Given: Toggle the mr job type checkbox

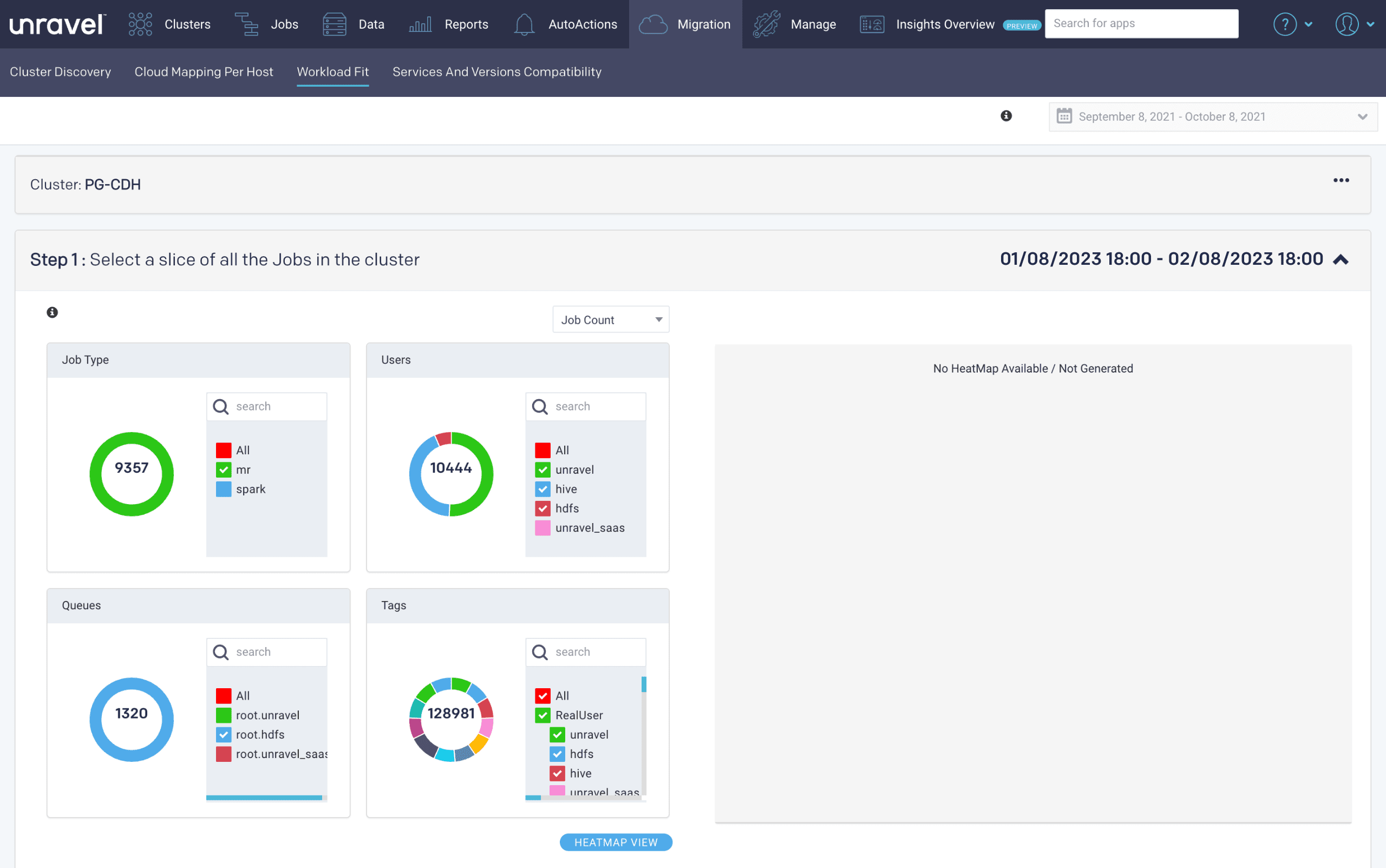Looking at the screenshot, I should (224, 469).
